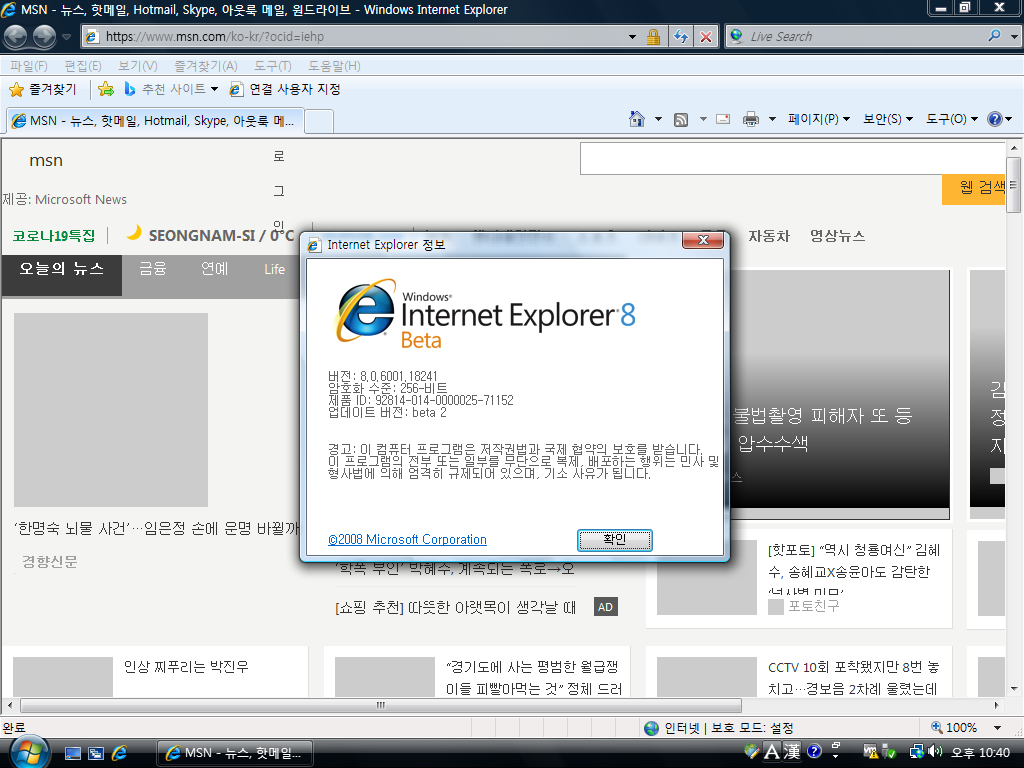
Task: Expand the feeds dropdown arrow
Action: (x=703, y=120)
